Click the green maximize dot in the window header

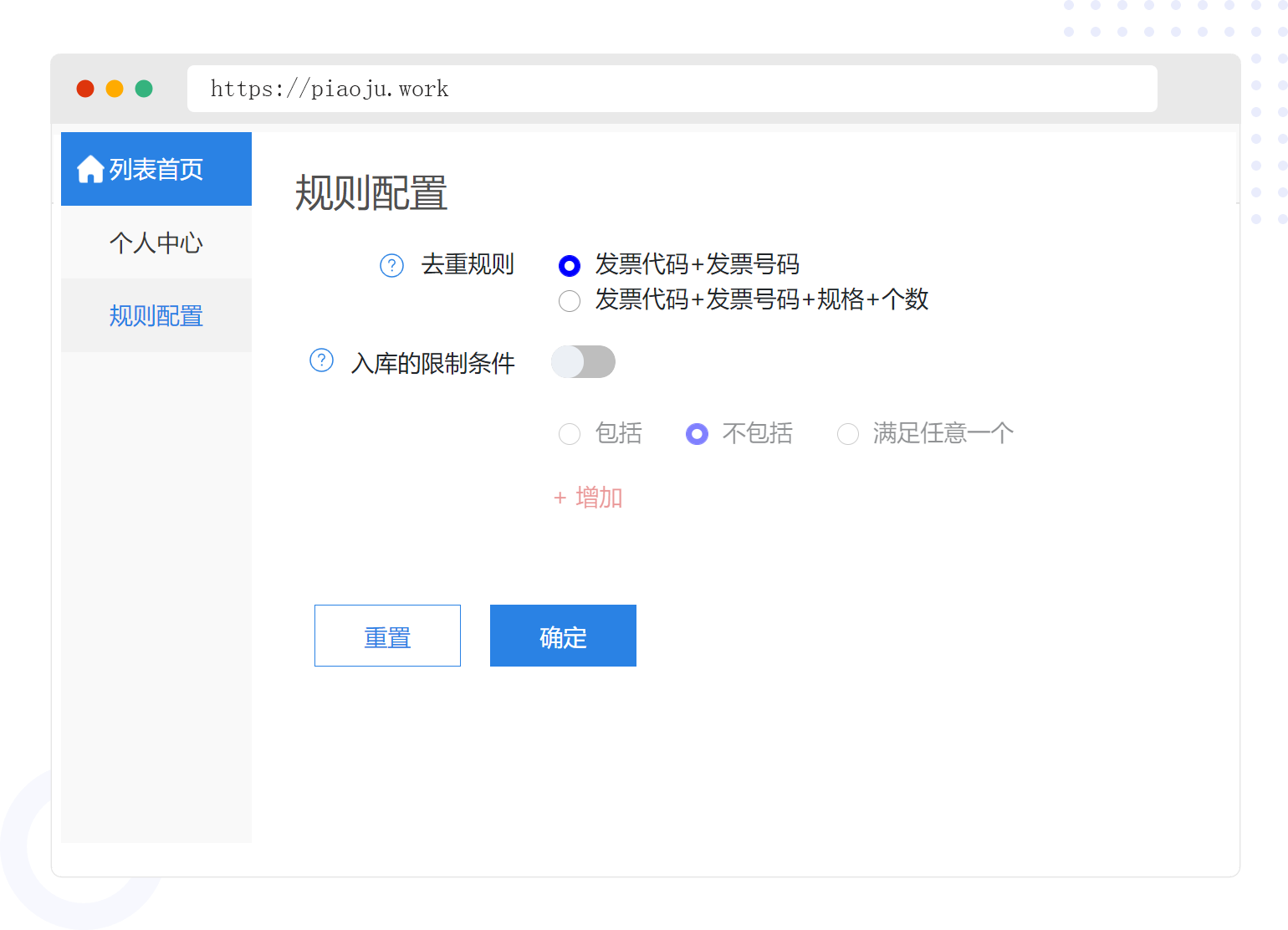pos(144,89)
